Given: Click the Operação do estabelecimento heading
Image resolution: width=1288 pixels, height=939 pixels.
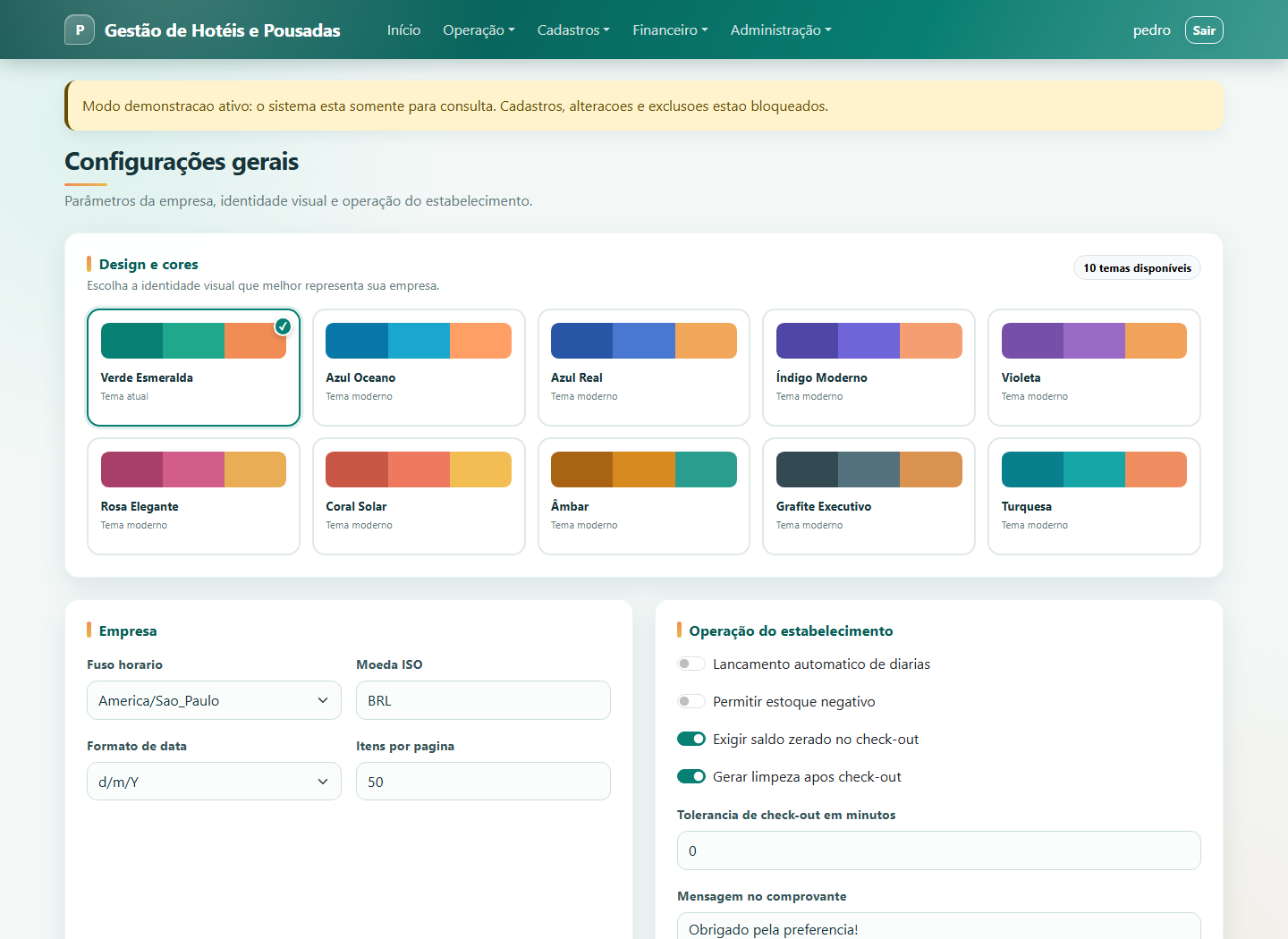Looking at the screenshot, I should click(x=791, y=630).
